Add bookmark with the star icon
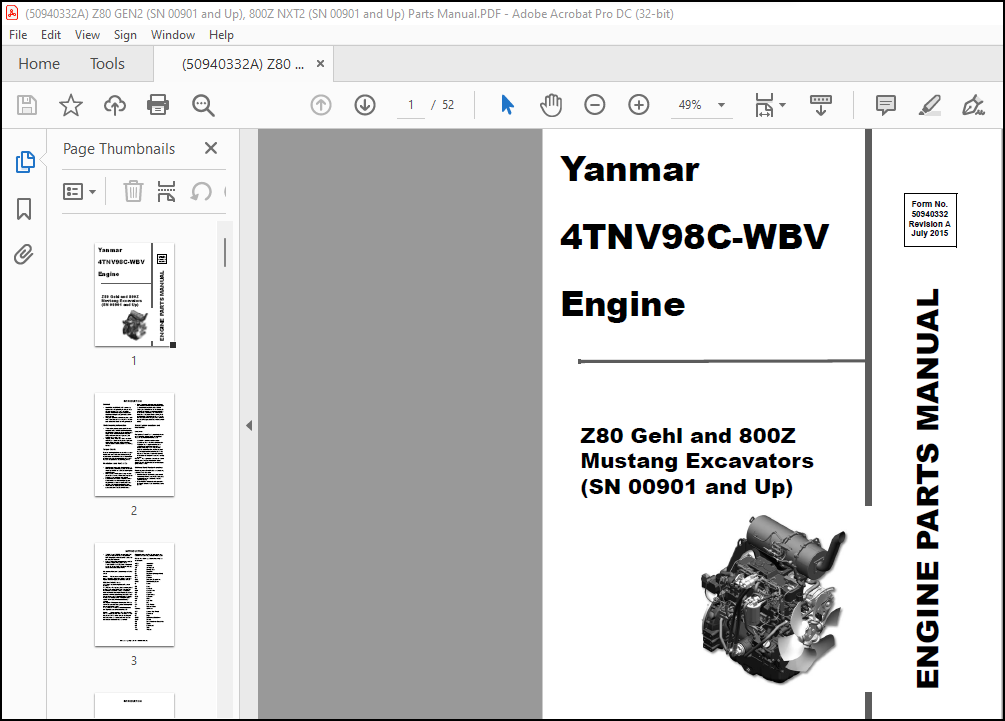This screenshot has width=1005, height=721. (71, 104)
